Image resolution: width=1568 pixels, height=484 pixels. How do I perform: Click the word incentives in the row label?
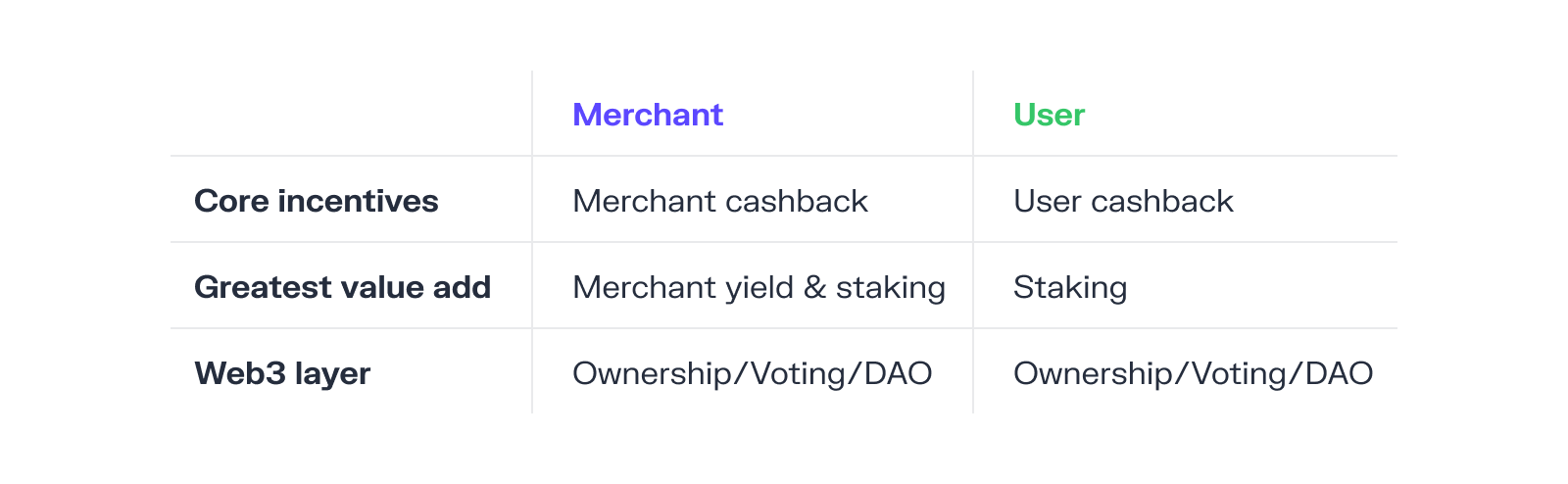[x=359, y=201]
